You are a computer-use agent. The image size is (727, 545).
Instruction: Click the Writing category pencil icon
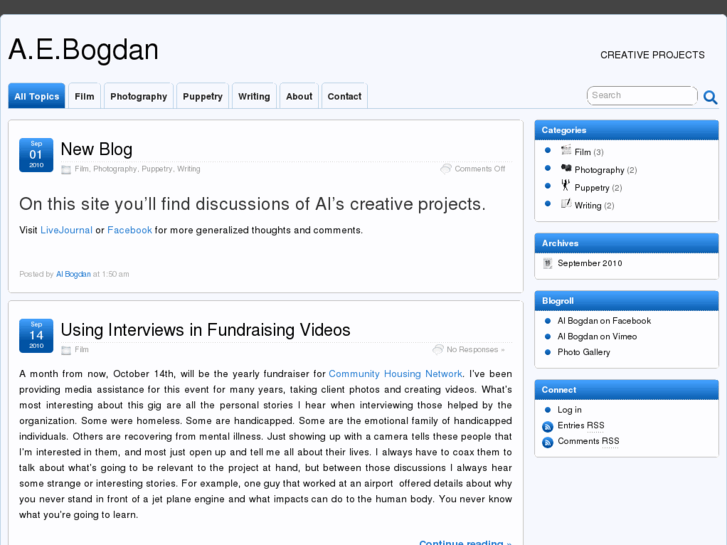point(566,203)
